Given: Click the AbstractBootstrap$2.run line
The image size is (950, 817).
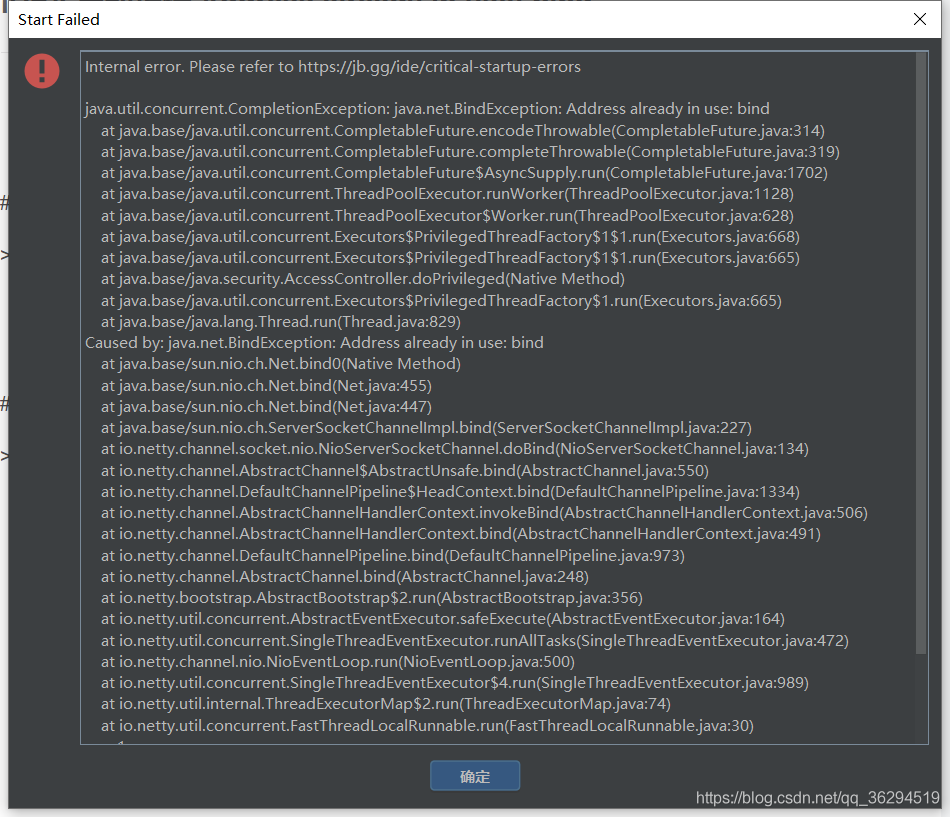Looking at the screenshot, I should coord(371,598).
